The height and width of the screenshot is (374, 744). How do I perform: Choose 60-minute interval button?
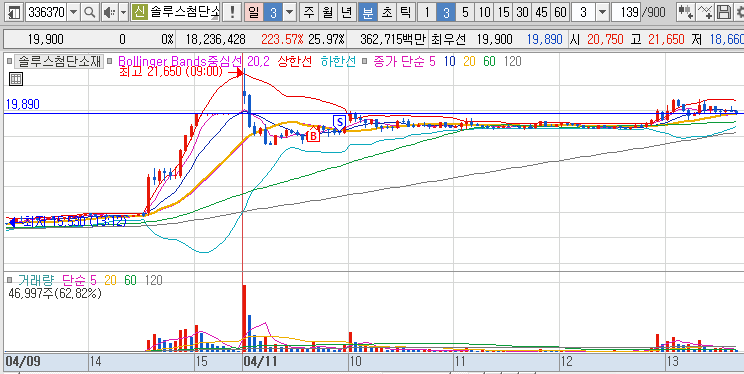pyautogui.click(x=561, y=12)
